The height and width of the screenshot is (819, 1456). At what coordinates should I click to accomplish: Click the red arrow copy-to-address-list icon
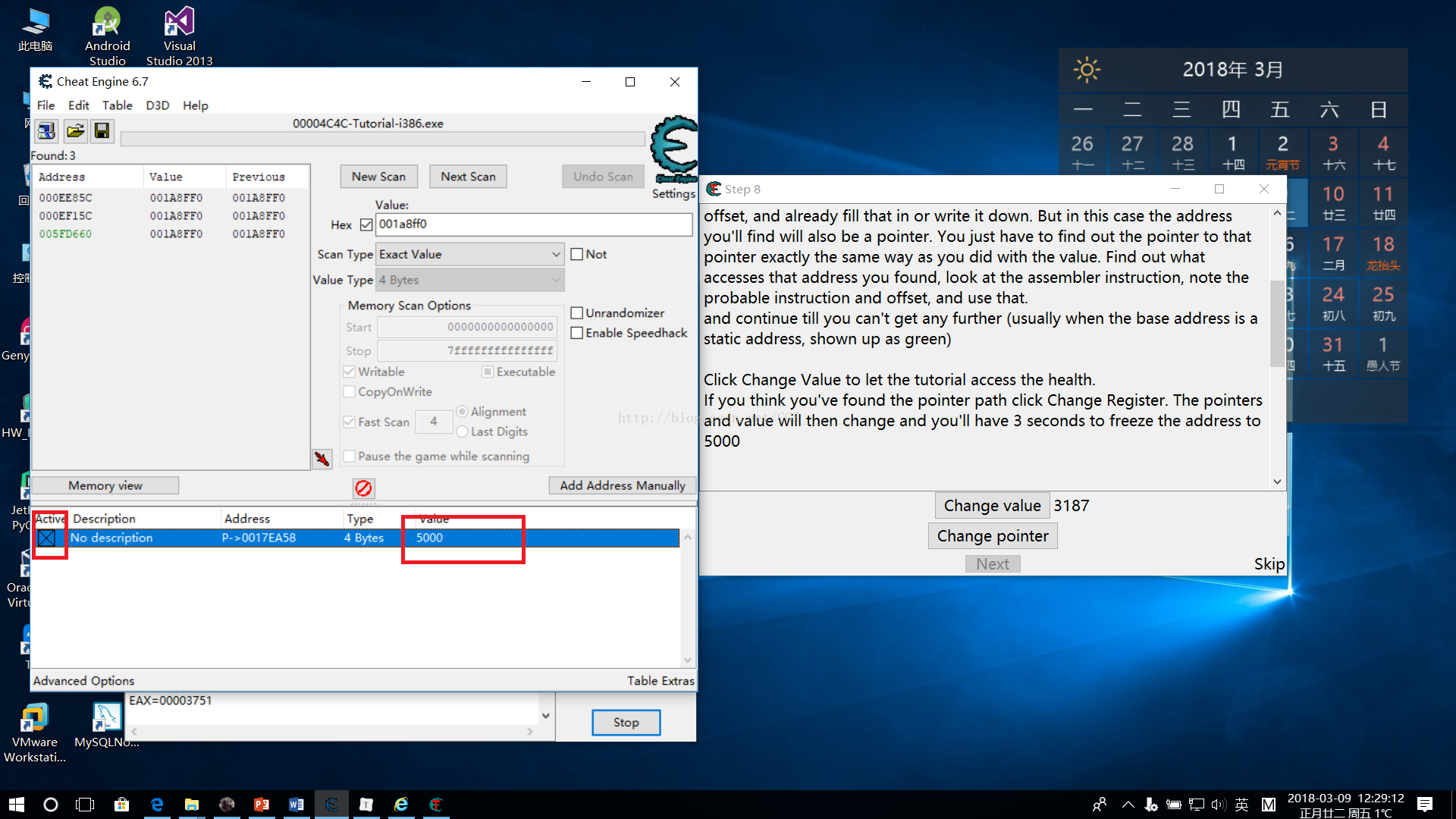pyautogui.click(x=322, y=459)
